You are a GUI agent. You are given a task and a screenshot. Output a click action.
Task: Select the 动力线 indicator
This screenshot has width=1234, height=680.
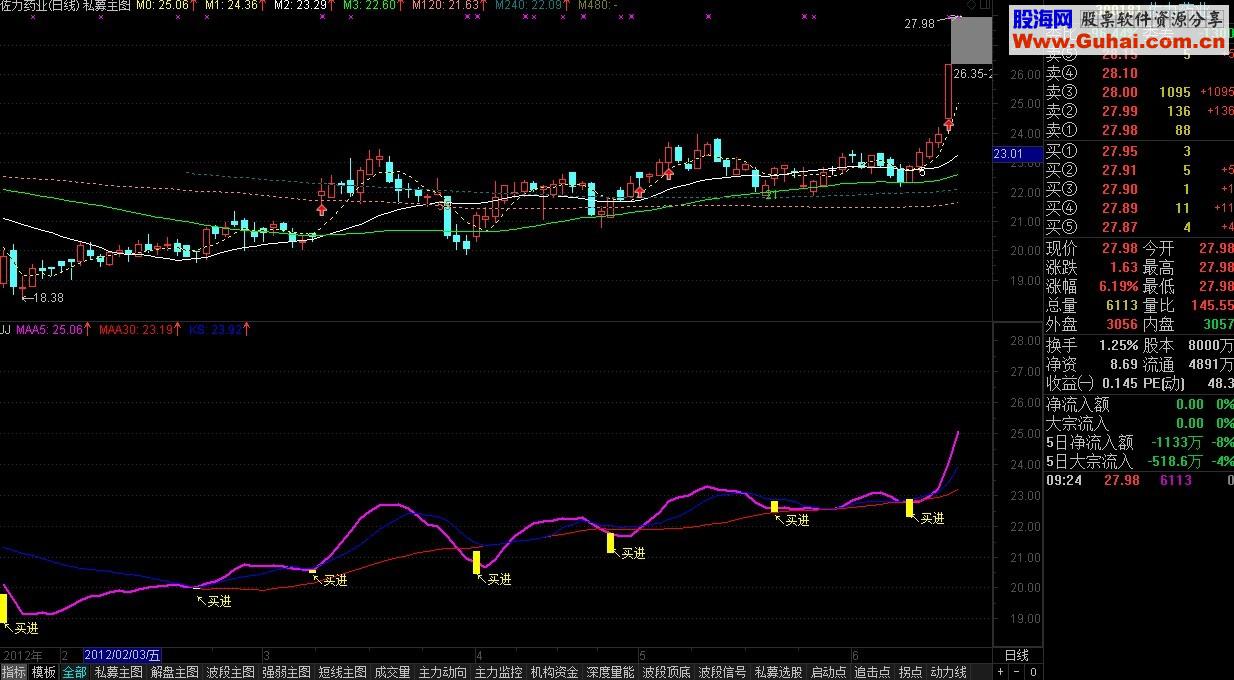pos(948,672)
